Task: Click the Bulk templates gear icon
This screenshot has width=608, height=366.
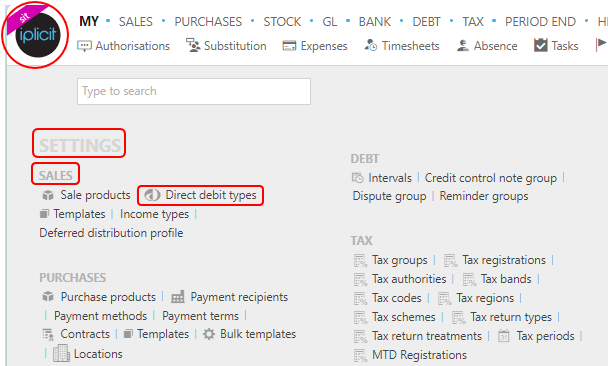Action: tap(209, 334)
